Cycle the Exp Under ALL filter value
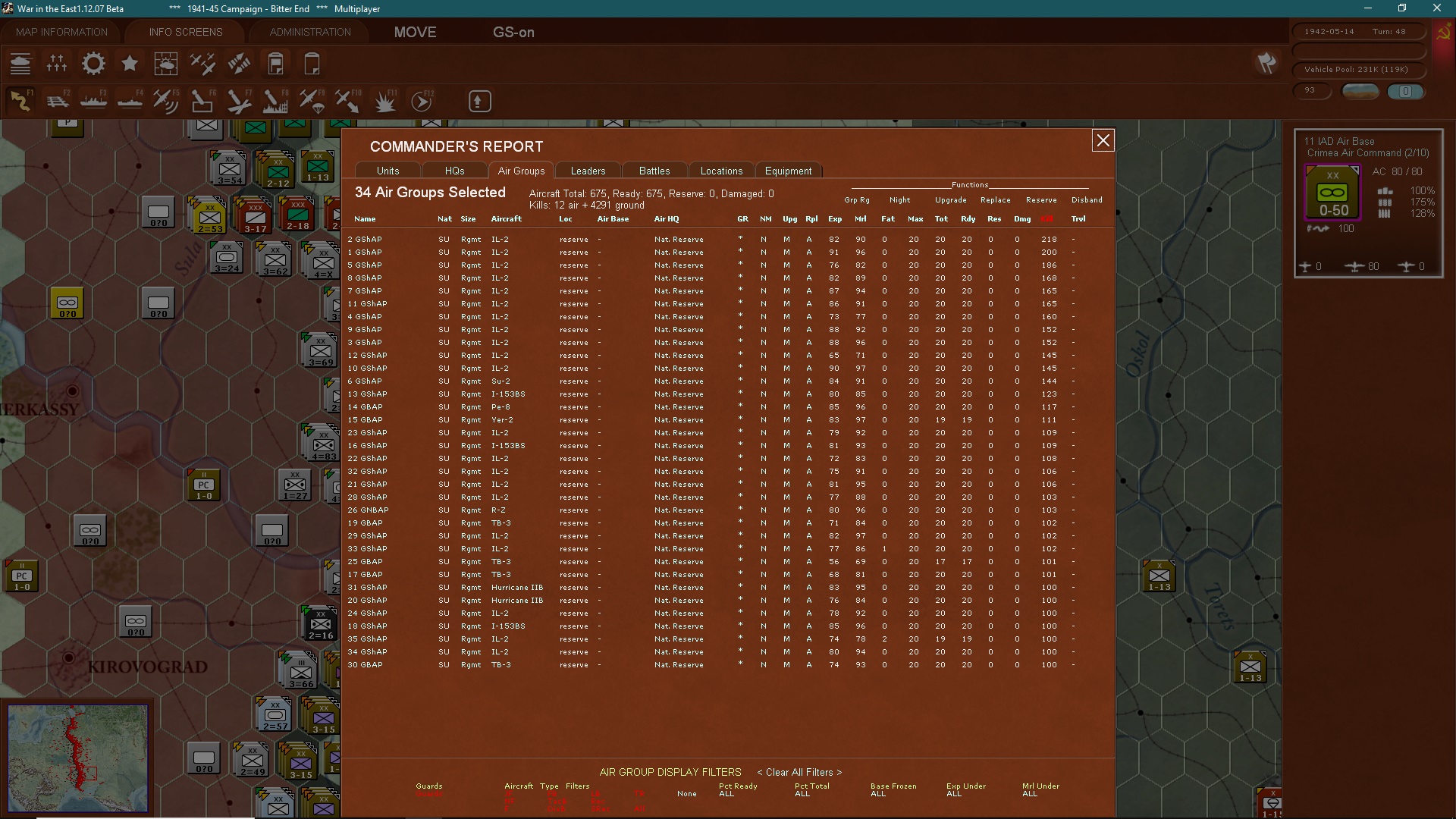This screenshot has height=819, width=1456. pos(954,794)
